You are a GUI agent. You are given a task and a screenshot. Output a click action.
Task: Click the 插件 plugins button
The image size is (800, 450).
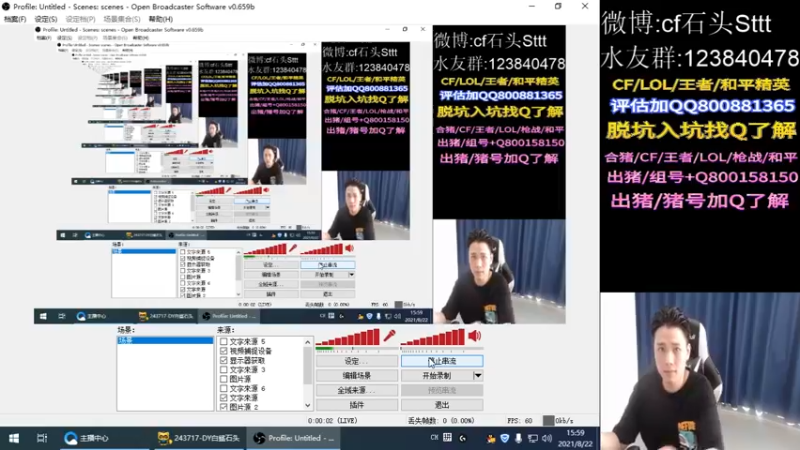coord(357,405)
